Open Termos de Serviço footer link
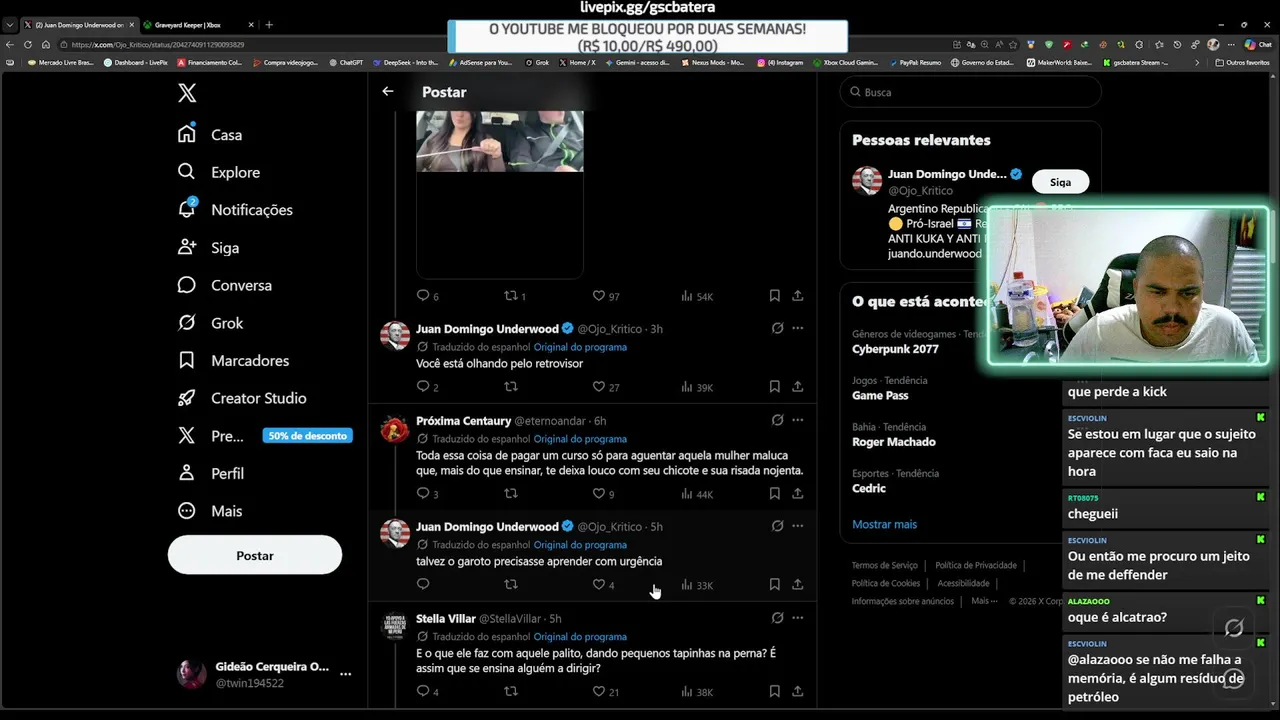 [x=884, y=565]
